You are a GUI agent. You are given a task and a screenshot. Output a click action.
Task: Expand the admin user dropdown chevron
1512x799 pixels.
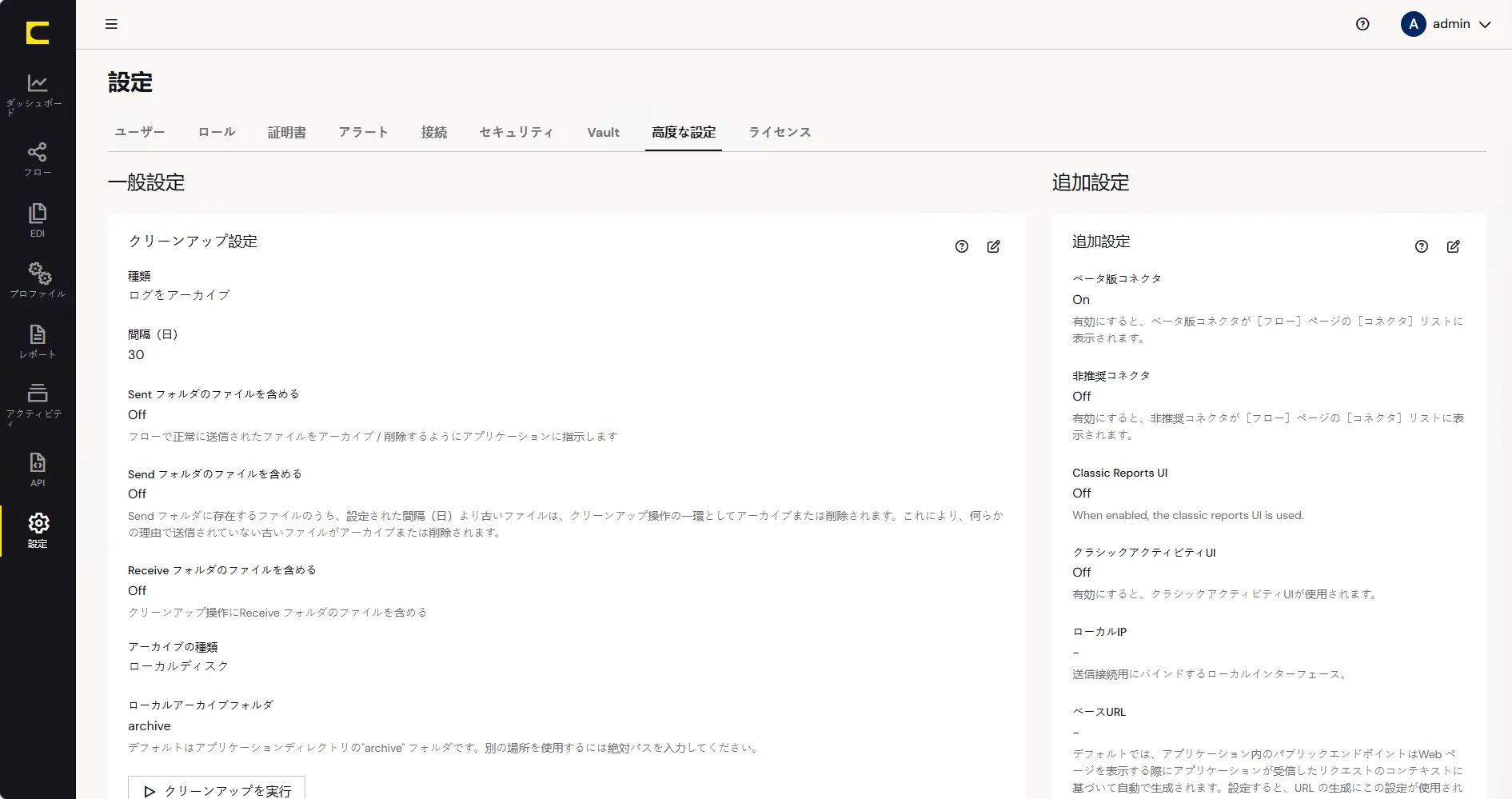(1485, 25)
